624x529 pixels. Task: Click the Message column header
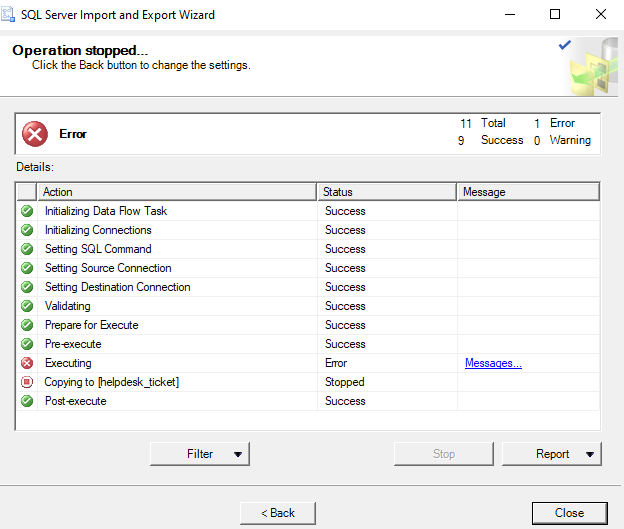[x=528, y=192]
